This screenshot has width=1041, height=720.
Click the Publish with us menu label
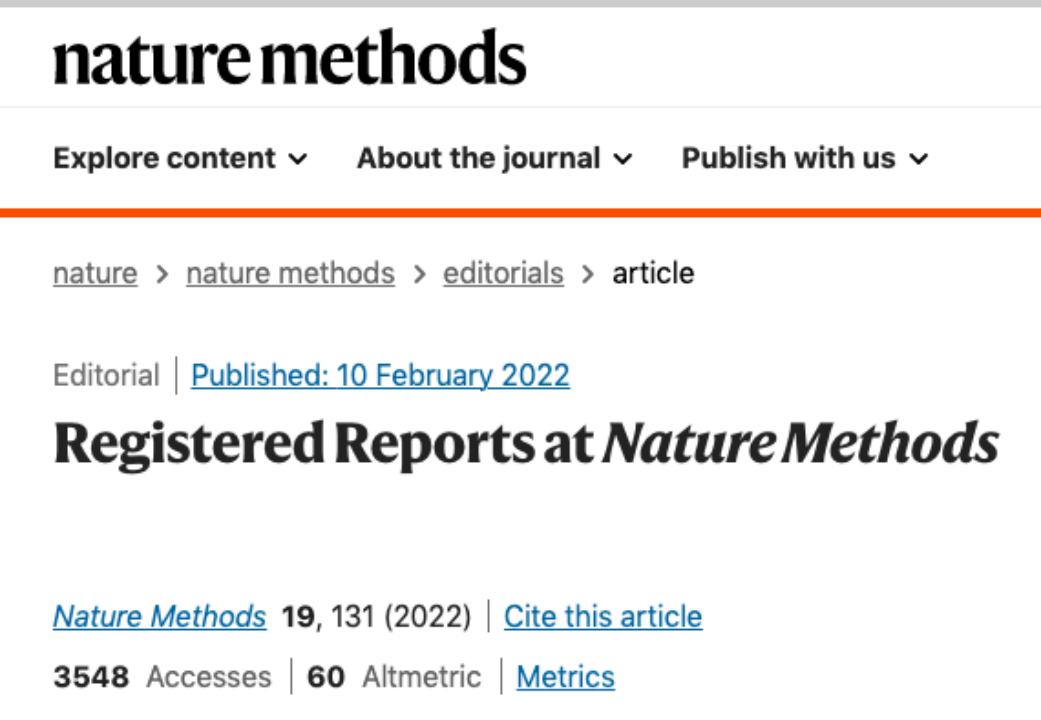[788, 158]
